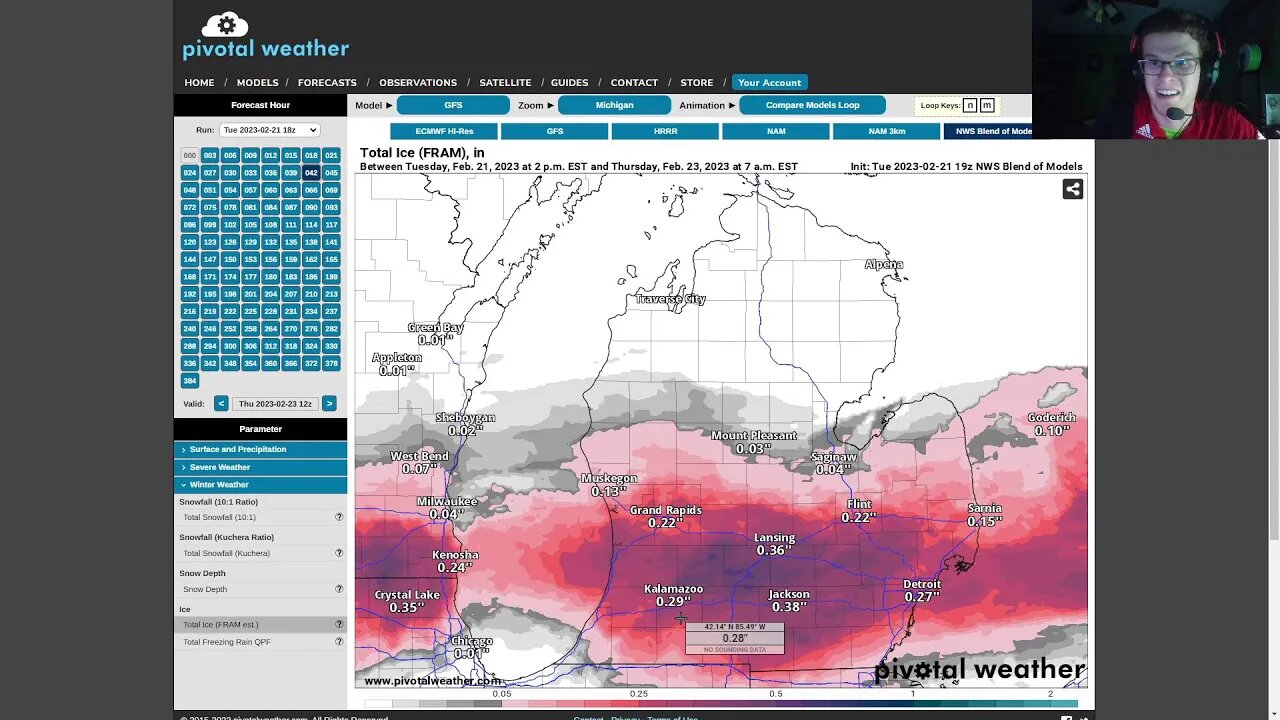
Task: Select forecast hour 120
Action: 189,242
